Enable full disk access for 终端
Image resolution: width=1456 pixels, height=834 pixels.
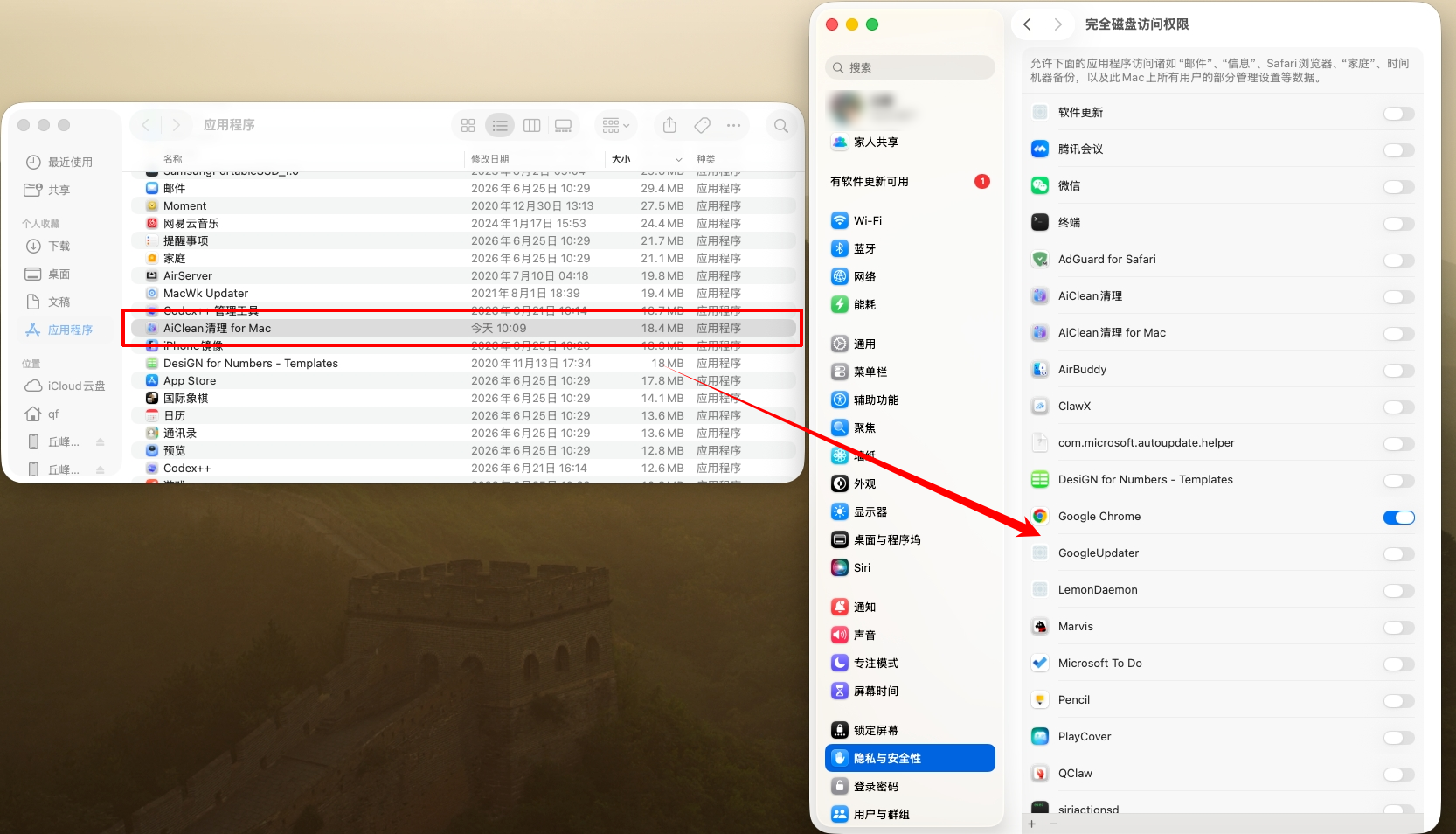[1398, 224]
